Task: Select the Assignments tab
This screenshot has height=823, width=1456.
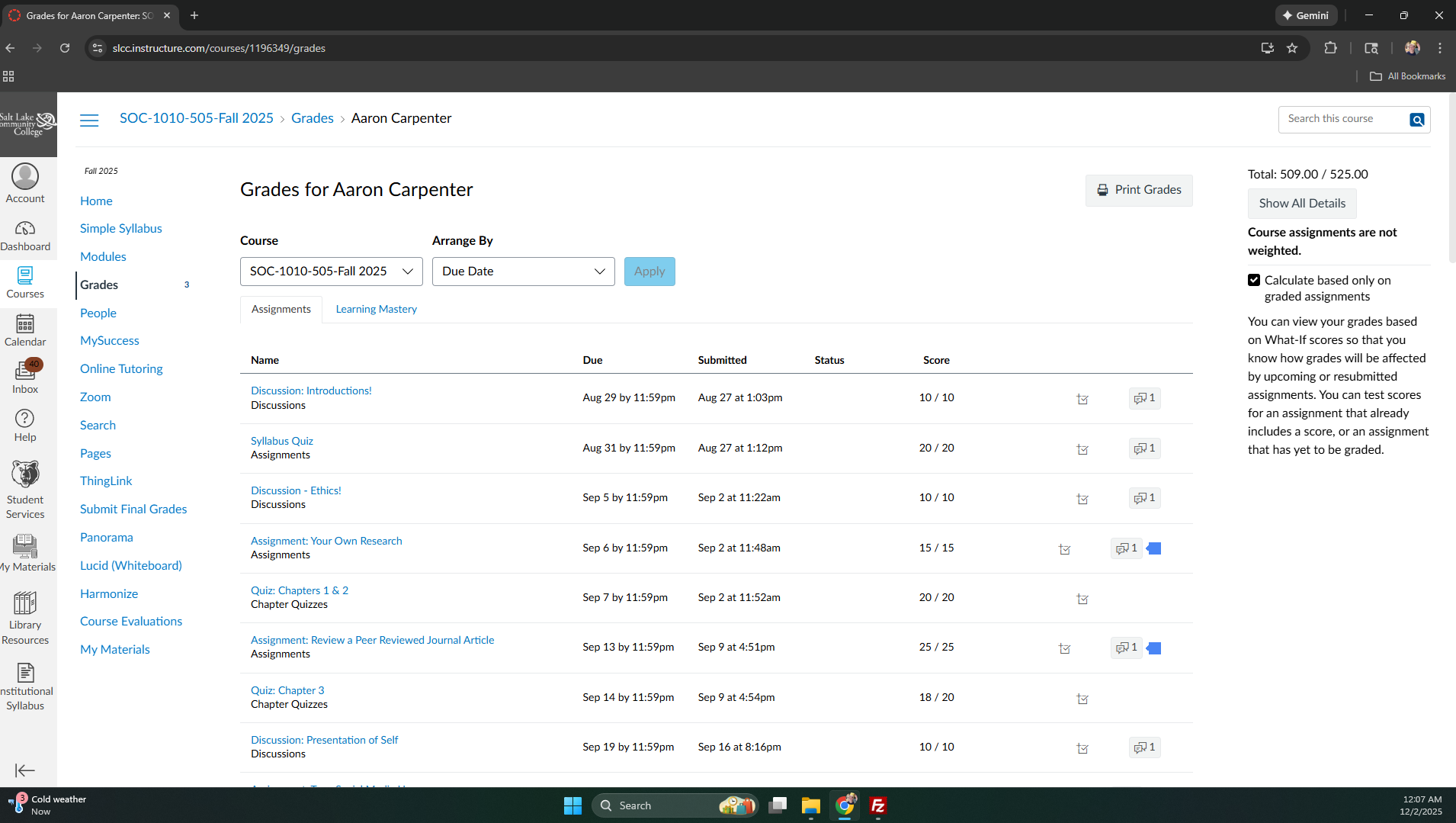Action: coord(281,309)
